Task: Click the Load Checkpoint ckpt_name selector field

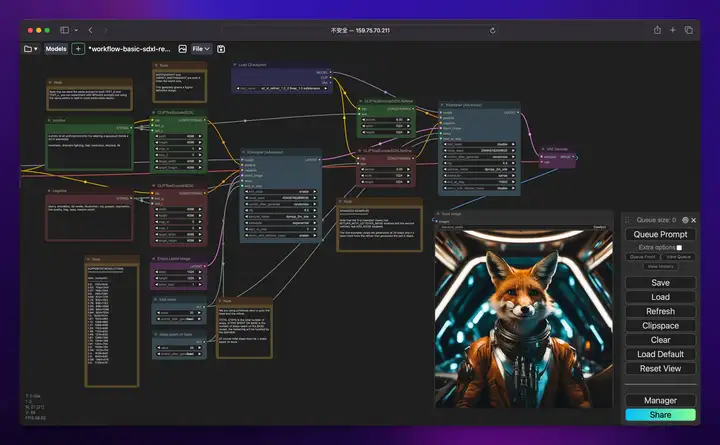Action: click(281, 88)
